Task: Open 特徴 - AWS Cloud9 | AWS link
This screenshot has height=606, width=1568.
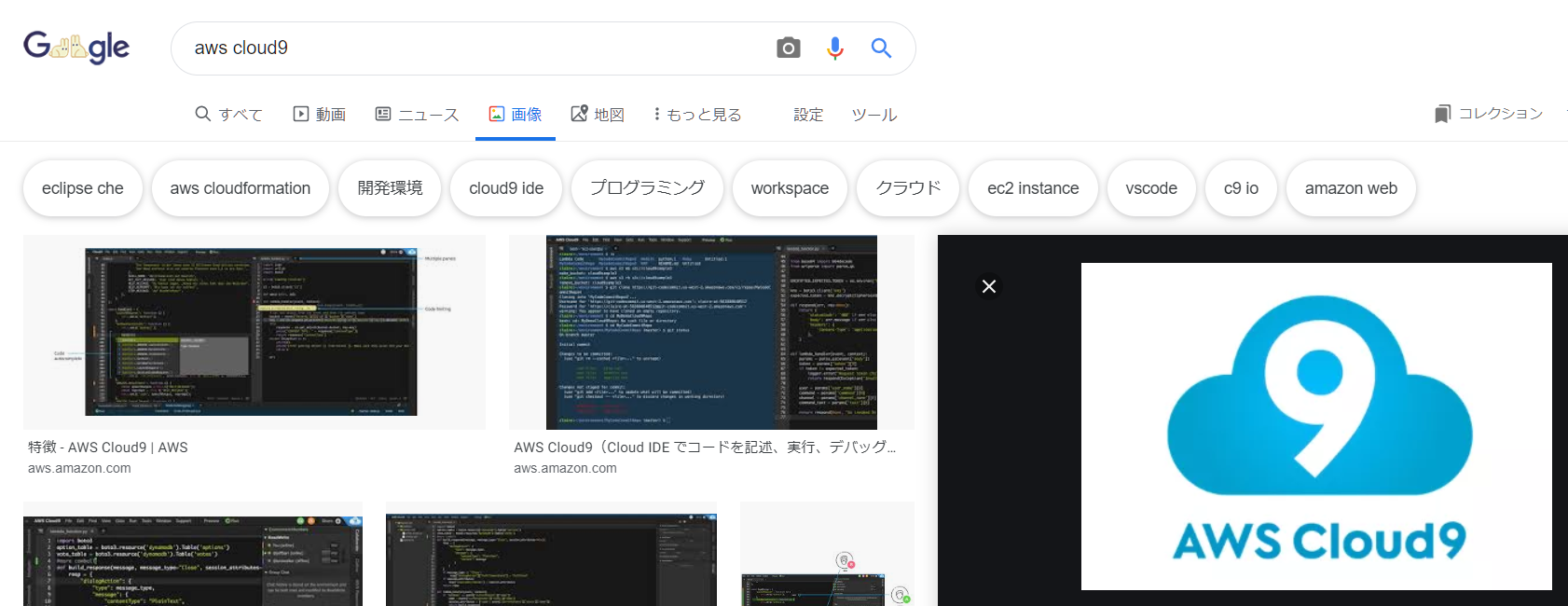Action: [x=108, y=448]
